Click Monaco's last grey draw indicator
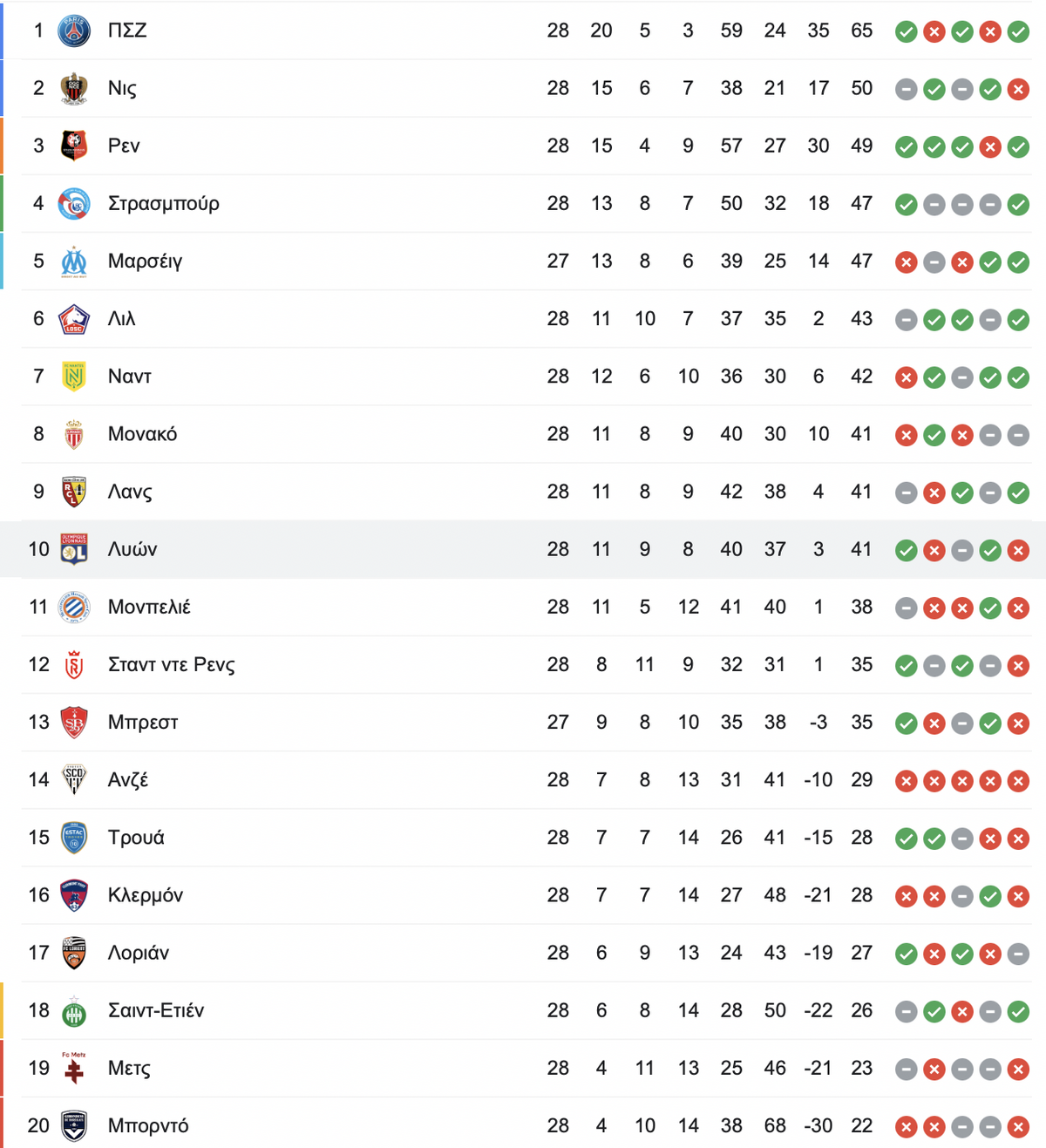The image size is (1046, 1148). [1018, 434]
